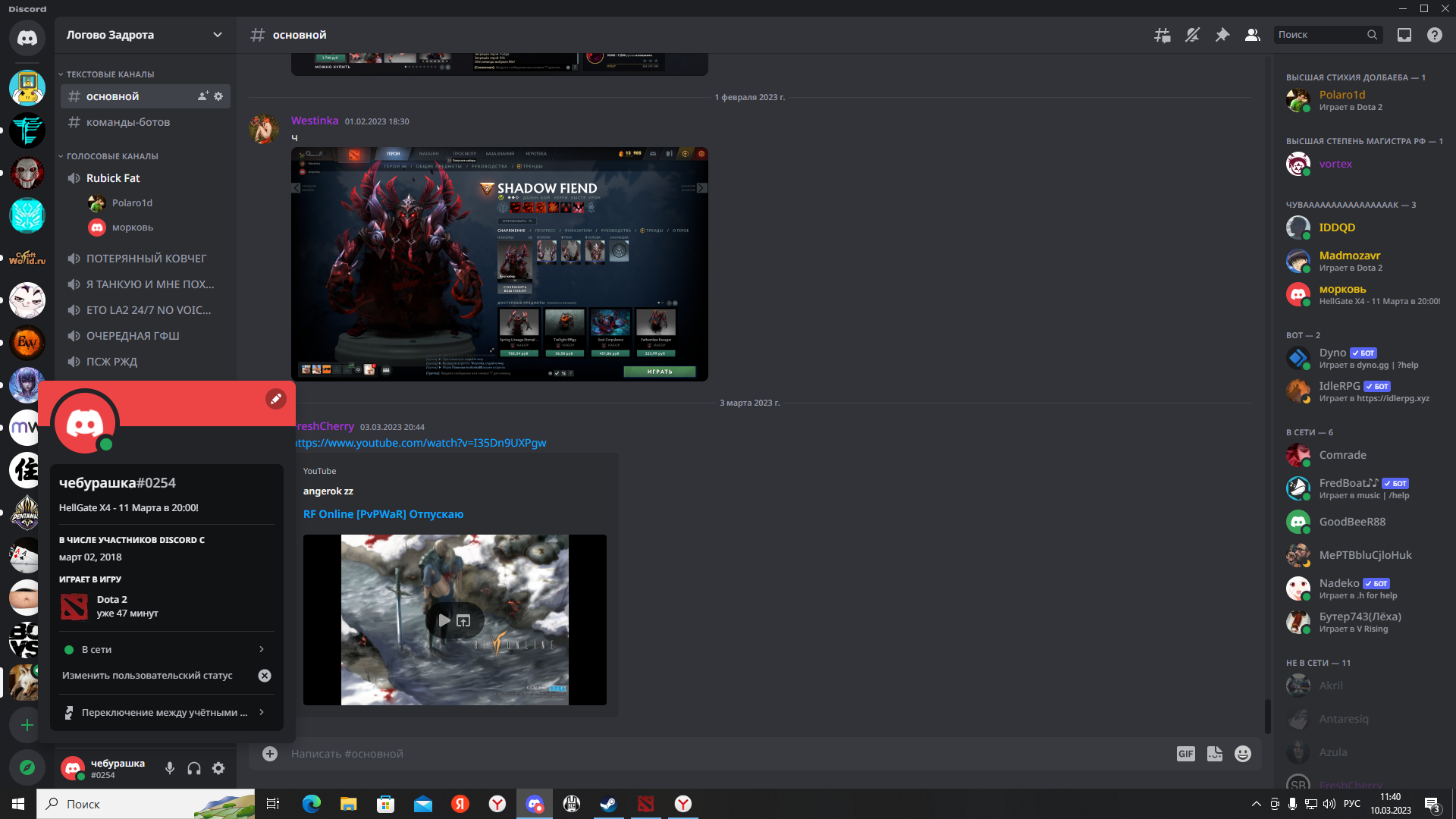Open File Explorer from the taskbar
Screen dimensions: 1456x819
coord(348,804)
